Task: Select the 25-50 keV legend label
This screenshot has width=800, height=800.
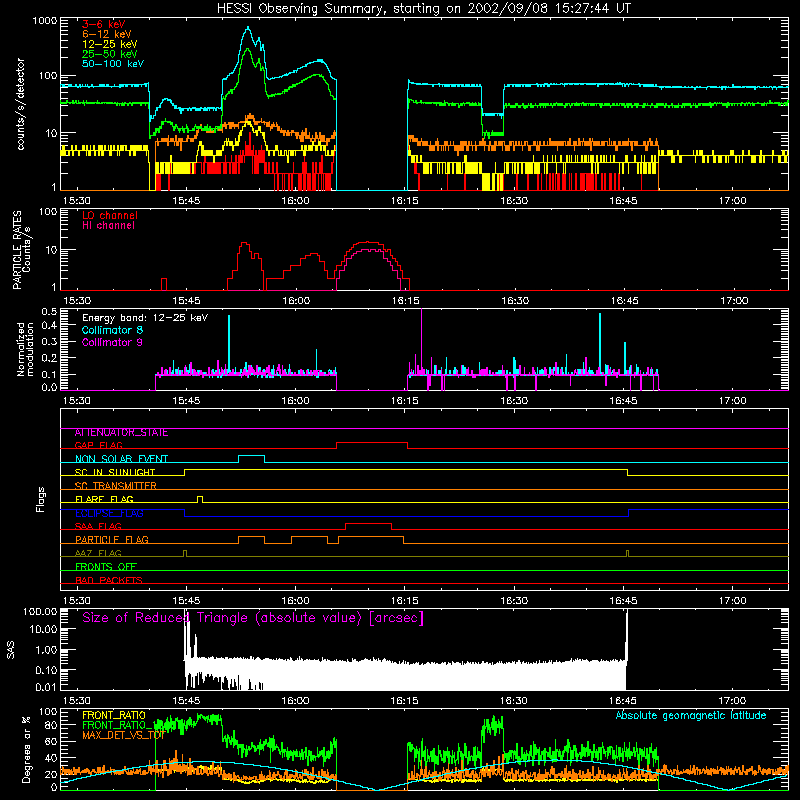Action: click(x=109, y=54)
